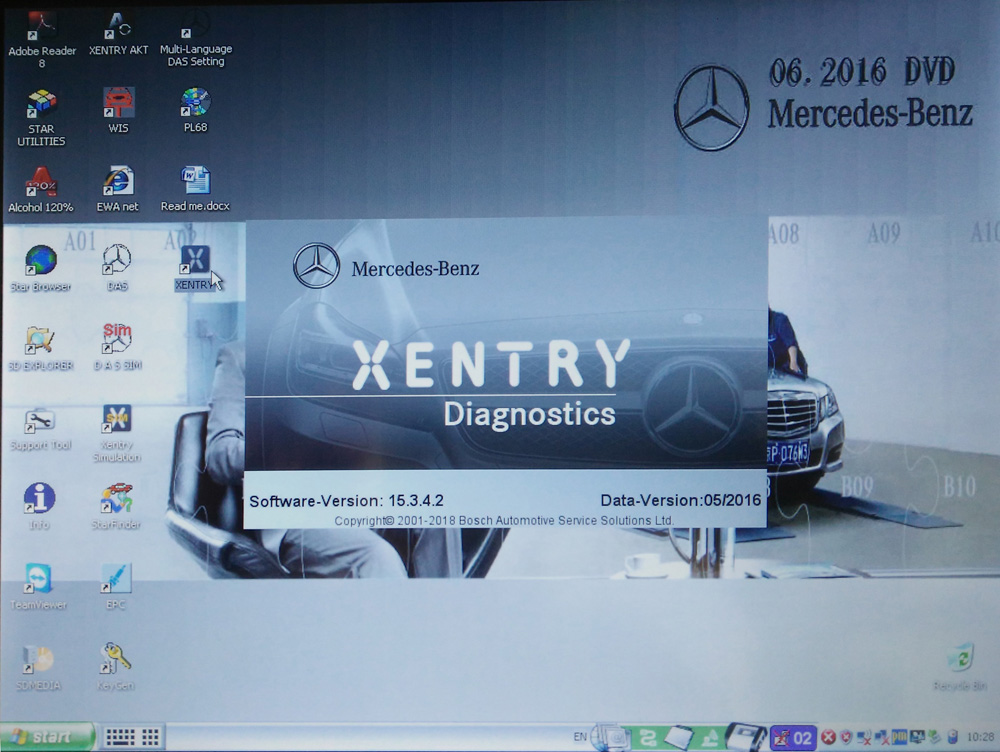This screenshot has height=752, width=1000.
Task: Select the DAS desktop icon
Action: coord(117,269)
